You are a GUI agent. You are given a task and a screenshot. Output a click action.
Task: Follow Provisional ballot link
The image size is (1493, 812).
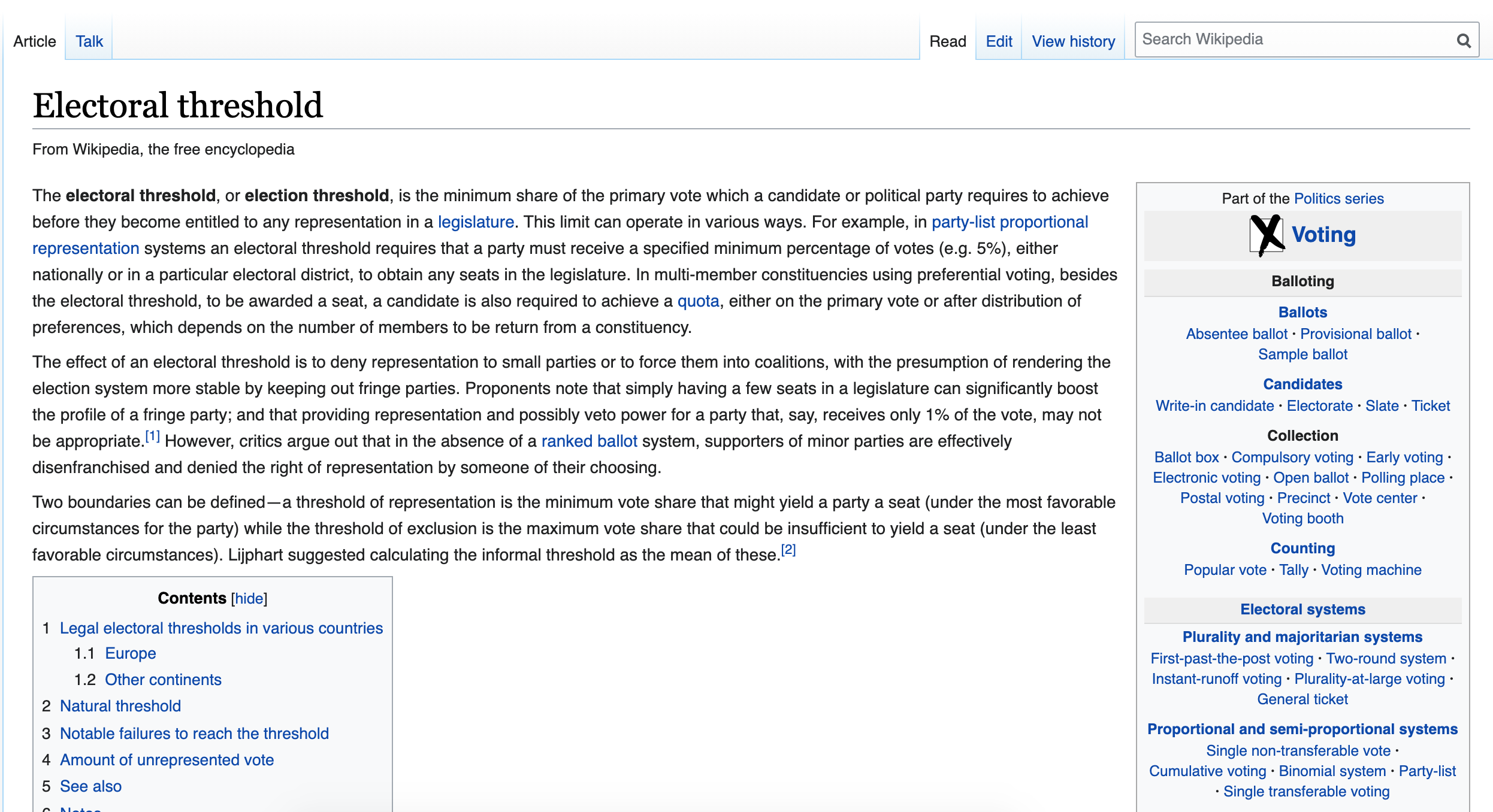click(x=1356, y=334)
